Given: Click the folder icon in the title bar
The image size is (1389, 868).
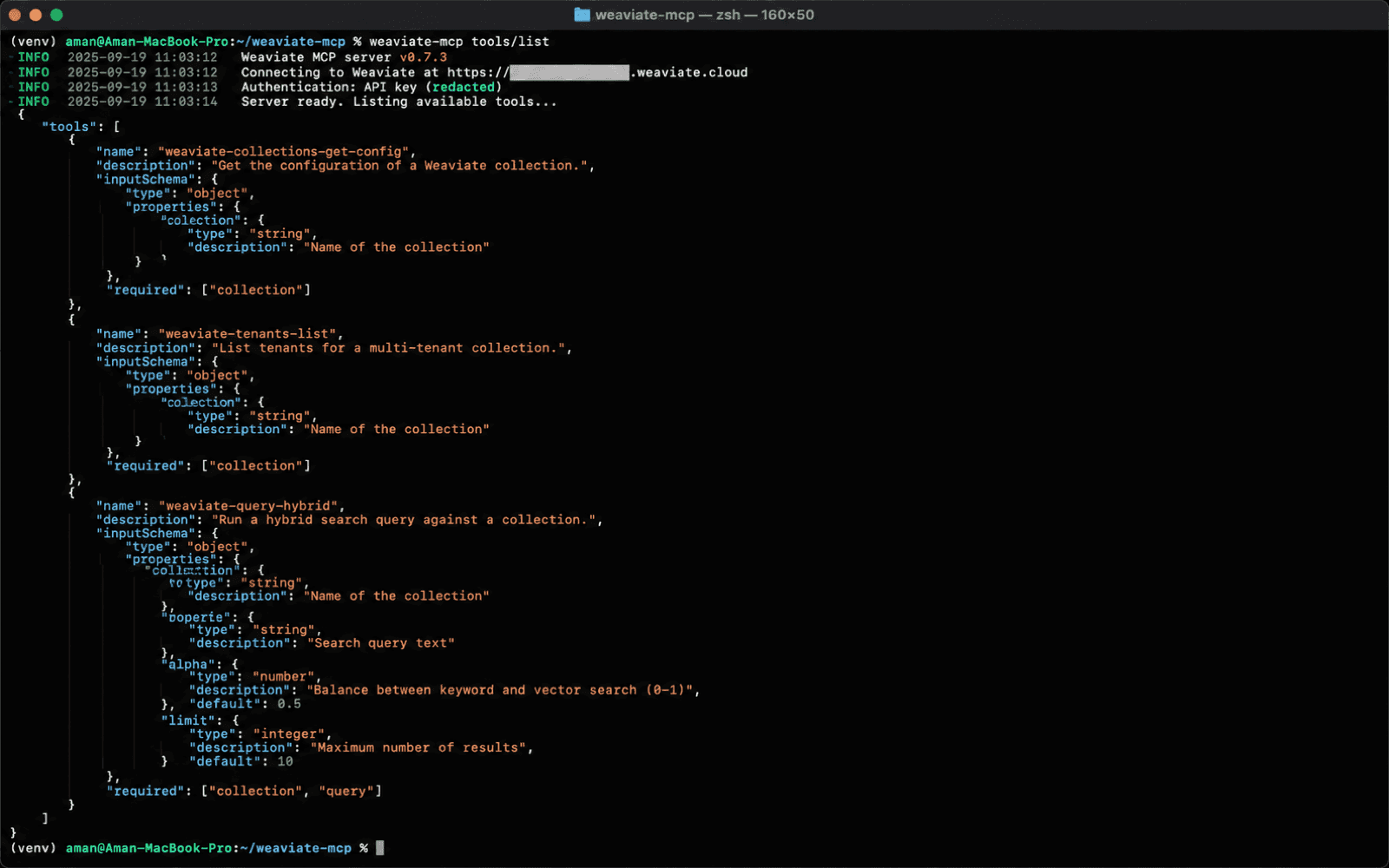Looking at the screenshot, I should pos(582,15).
